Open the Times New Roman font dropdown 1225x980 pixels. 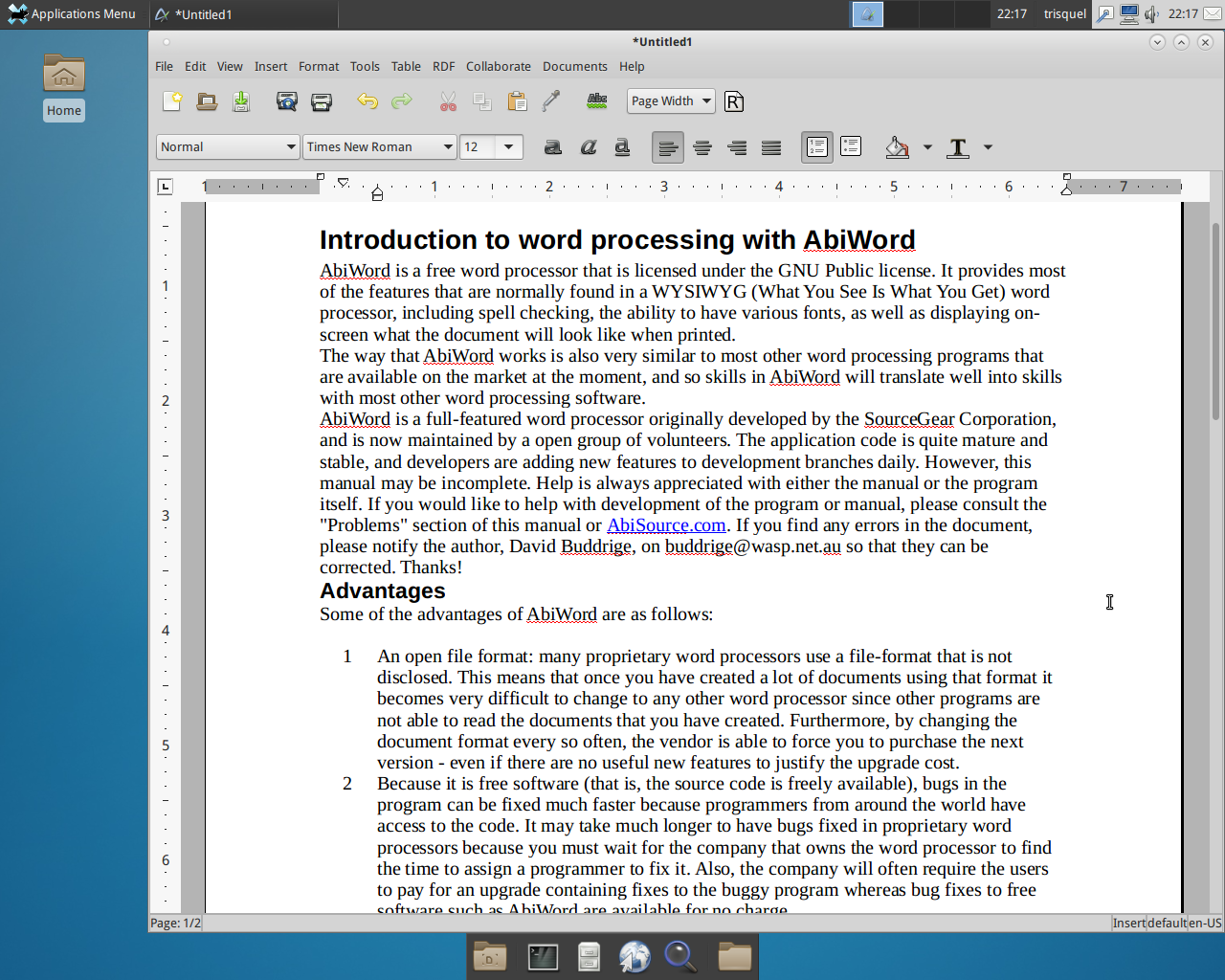pos(380,147)
